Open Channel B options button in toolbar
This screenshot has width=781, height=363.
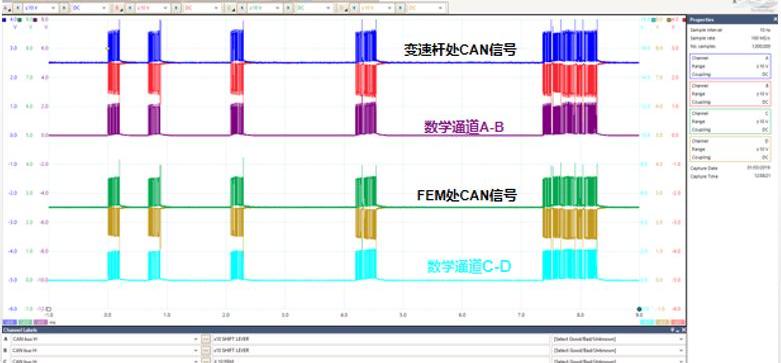click(x=118, y=8)
